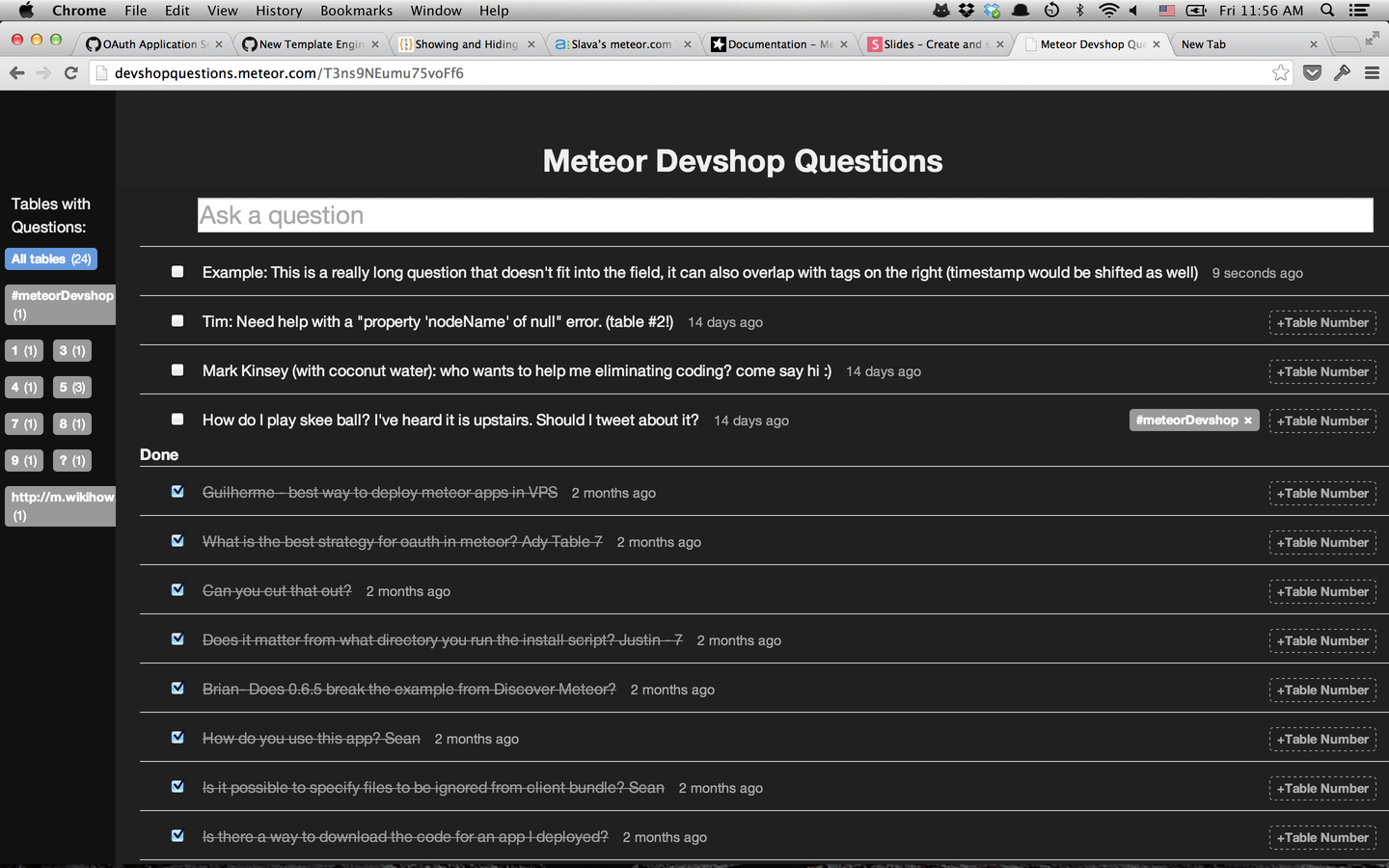The image size is (1389, 868).
Task: Filter questions by table 4
Action: 24,388
